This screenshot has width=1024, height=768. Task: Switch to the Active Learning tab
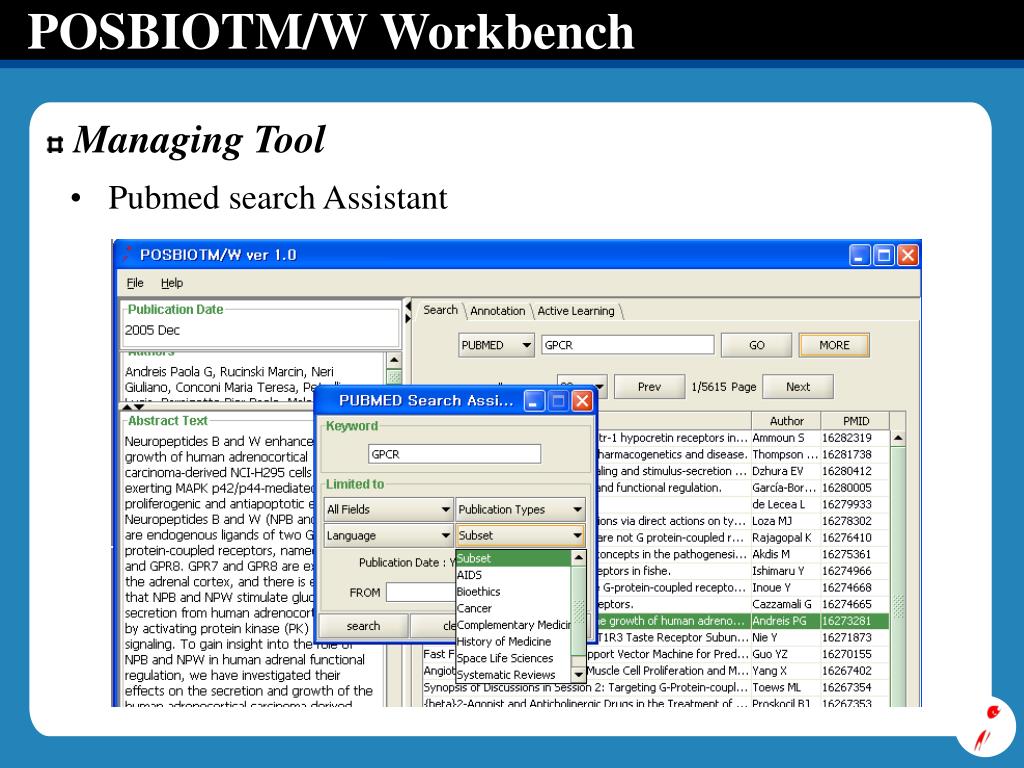coord(576,311)
